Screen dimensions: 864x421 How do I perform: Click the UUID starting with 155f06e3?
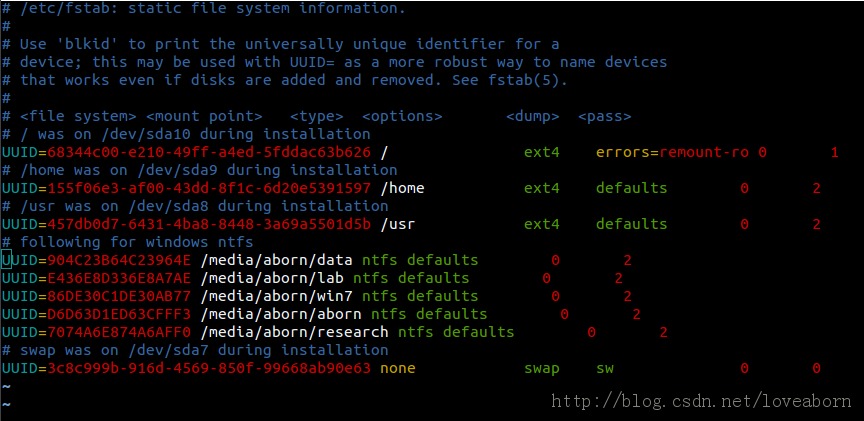click(x=209, y=188)
